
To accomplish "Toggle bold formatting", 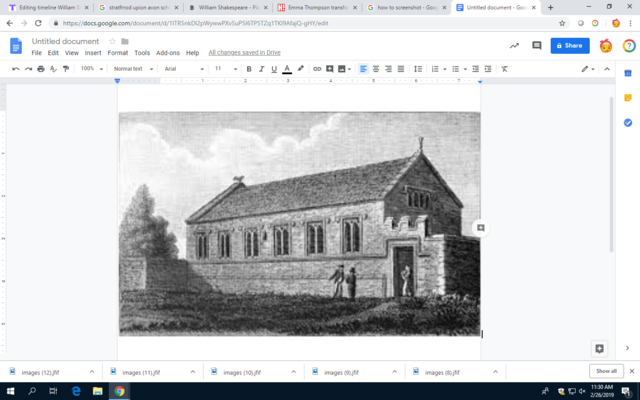I will pos(249,69).
